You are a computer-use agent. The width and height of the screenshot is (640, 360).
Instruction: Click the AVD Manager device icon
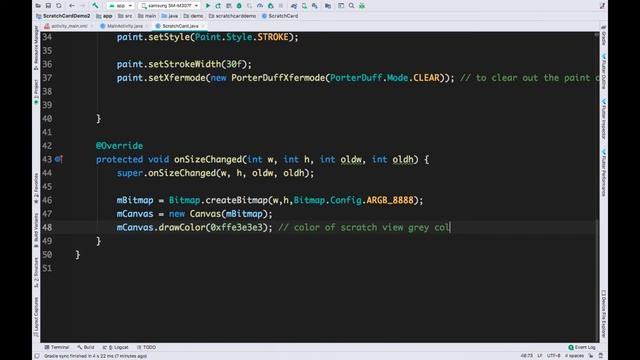304,6
